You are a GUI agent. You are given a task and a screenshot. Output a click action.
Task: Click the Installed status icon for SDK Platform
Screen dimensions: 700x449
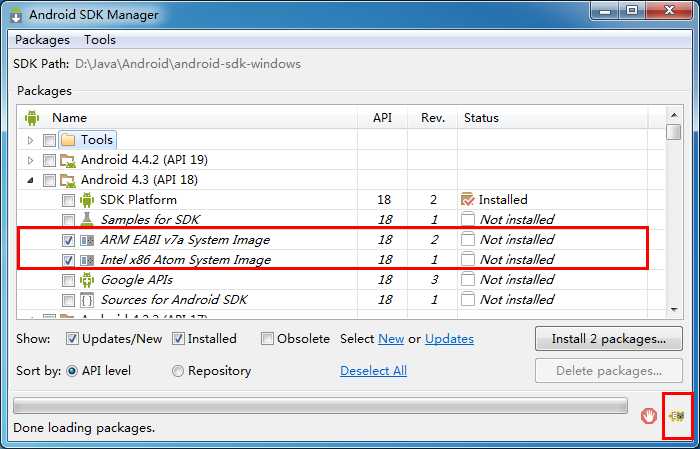(467, 200)
